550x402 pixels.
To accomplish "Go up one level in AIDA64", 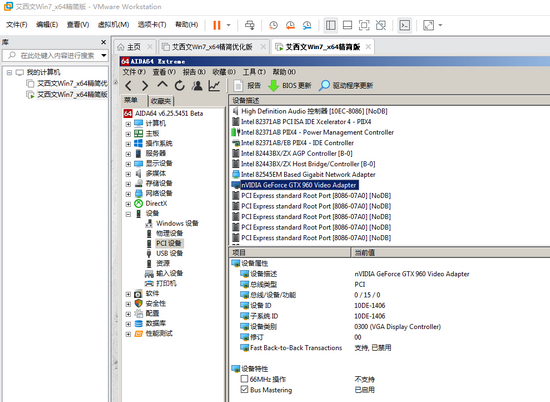I will [x=162, y=85].
